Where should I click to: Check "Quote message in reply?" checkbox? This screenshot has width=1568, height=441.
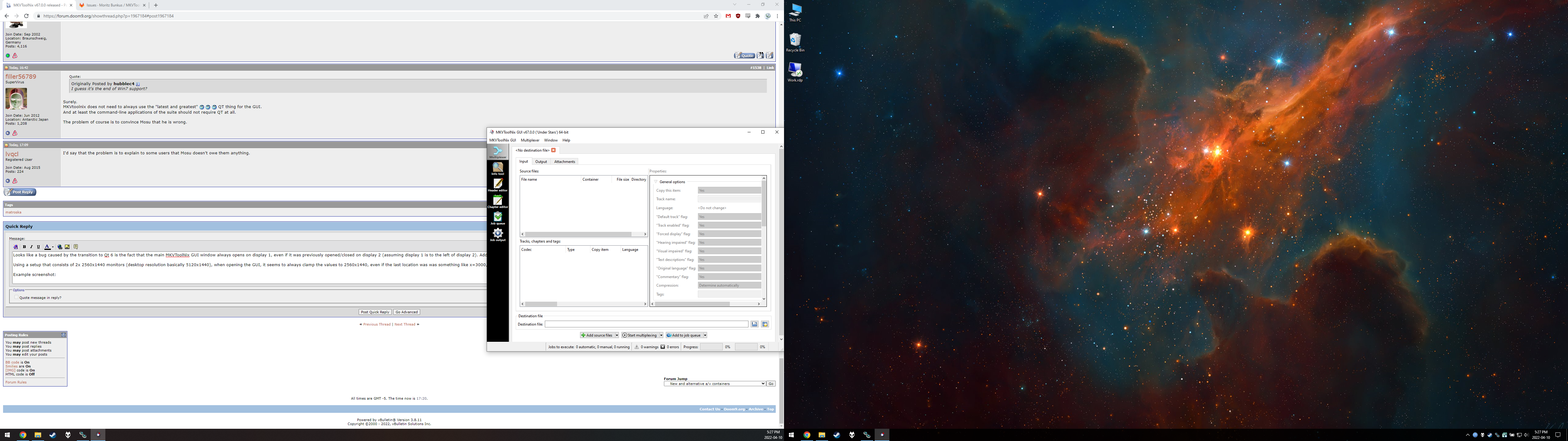16,298
